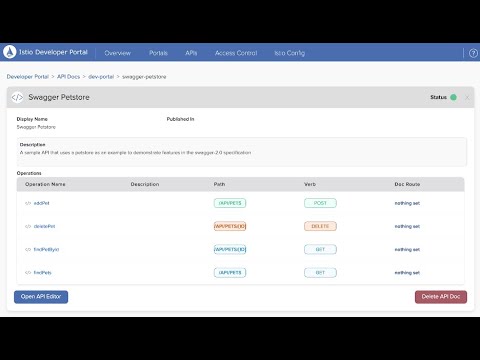480x360 pixels.
Task: Click the code icon next to addPet
Action: (x=28, y=203)
